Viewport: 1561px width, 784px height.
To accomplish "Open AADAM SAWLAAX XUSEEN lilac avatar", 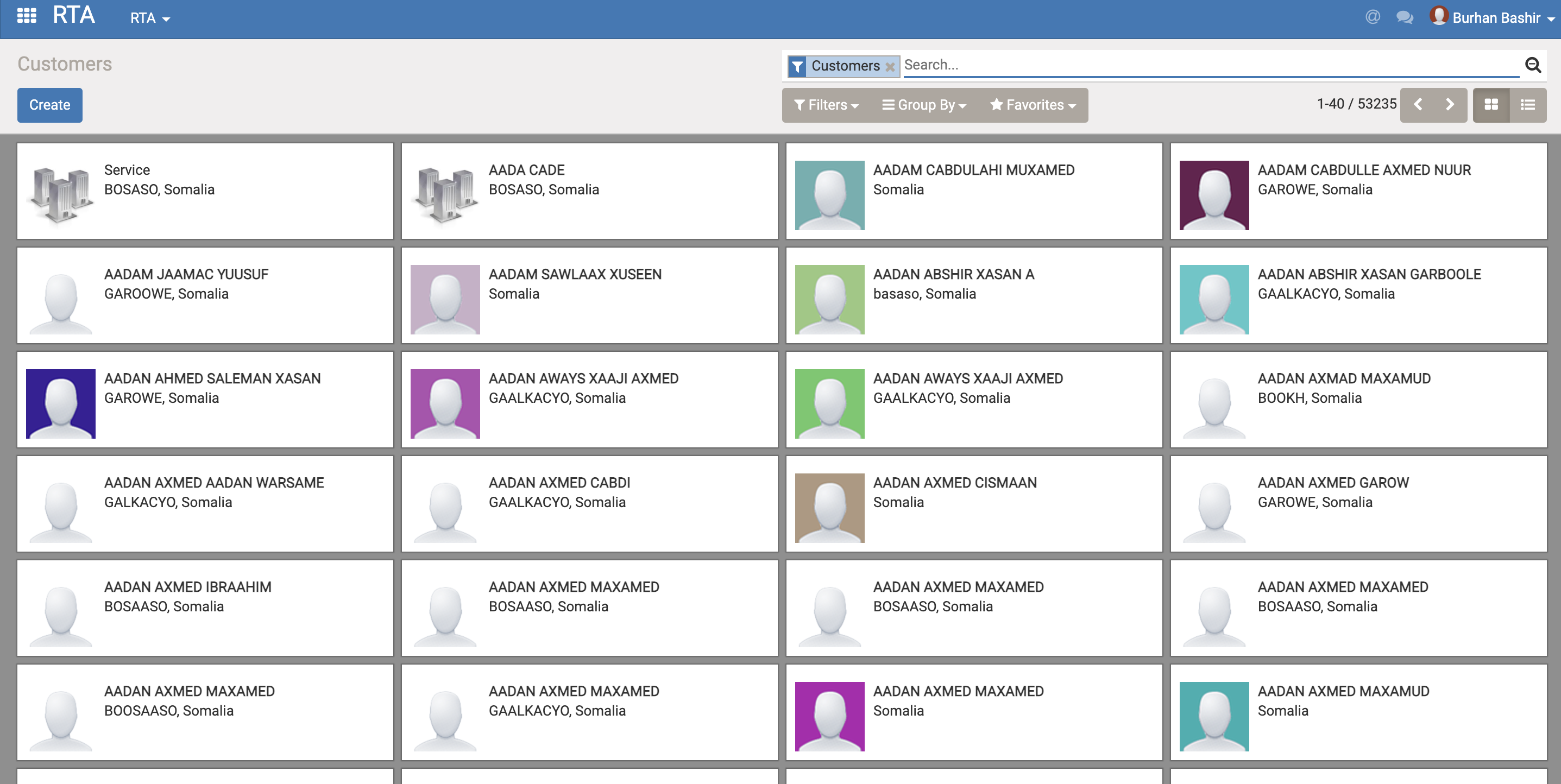I will pos(445,299).
